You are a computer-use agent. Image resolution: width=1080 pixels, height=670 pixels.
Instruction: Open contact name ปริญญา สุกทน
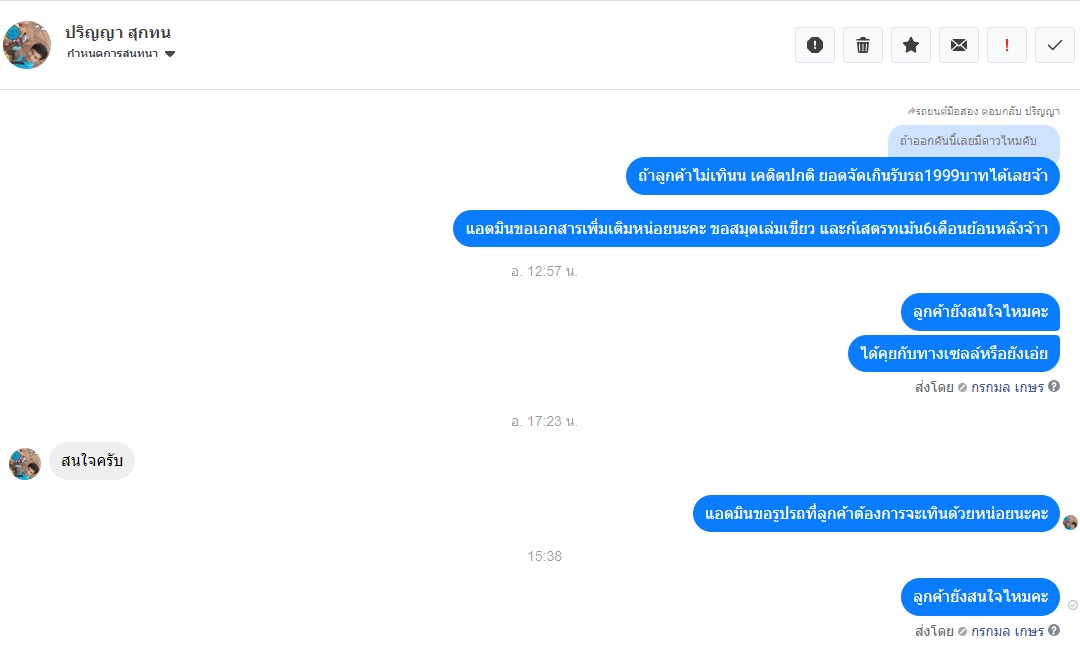tap(118, 32)
